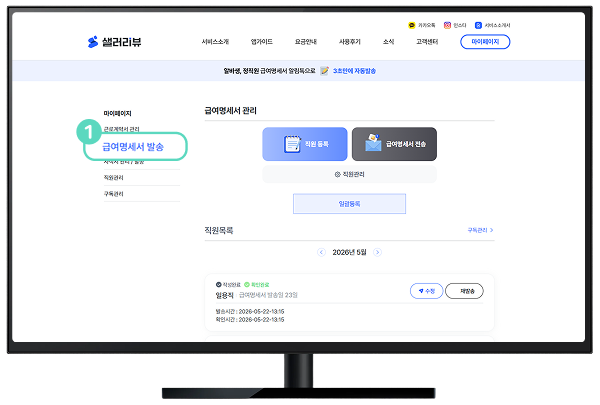
Task: Click the 수정 button on the employee card
Action: tap(426, 291)
